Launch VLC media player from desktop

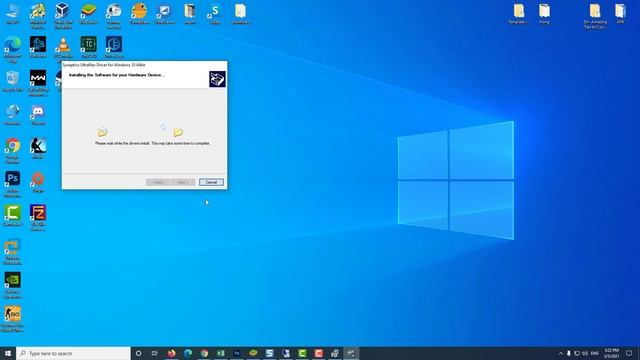(x=63, y=49)
